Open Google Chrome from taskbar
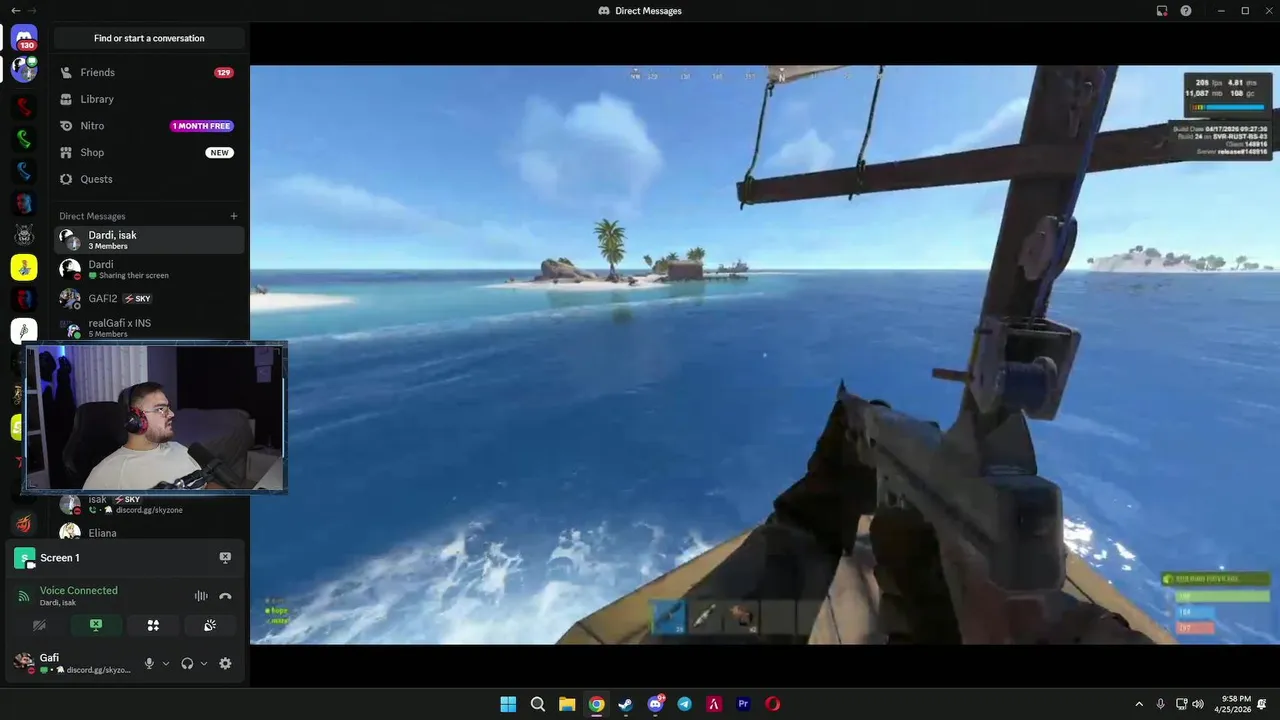1280x720 pixels. [596, 704]
